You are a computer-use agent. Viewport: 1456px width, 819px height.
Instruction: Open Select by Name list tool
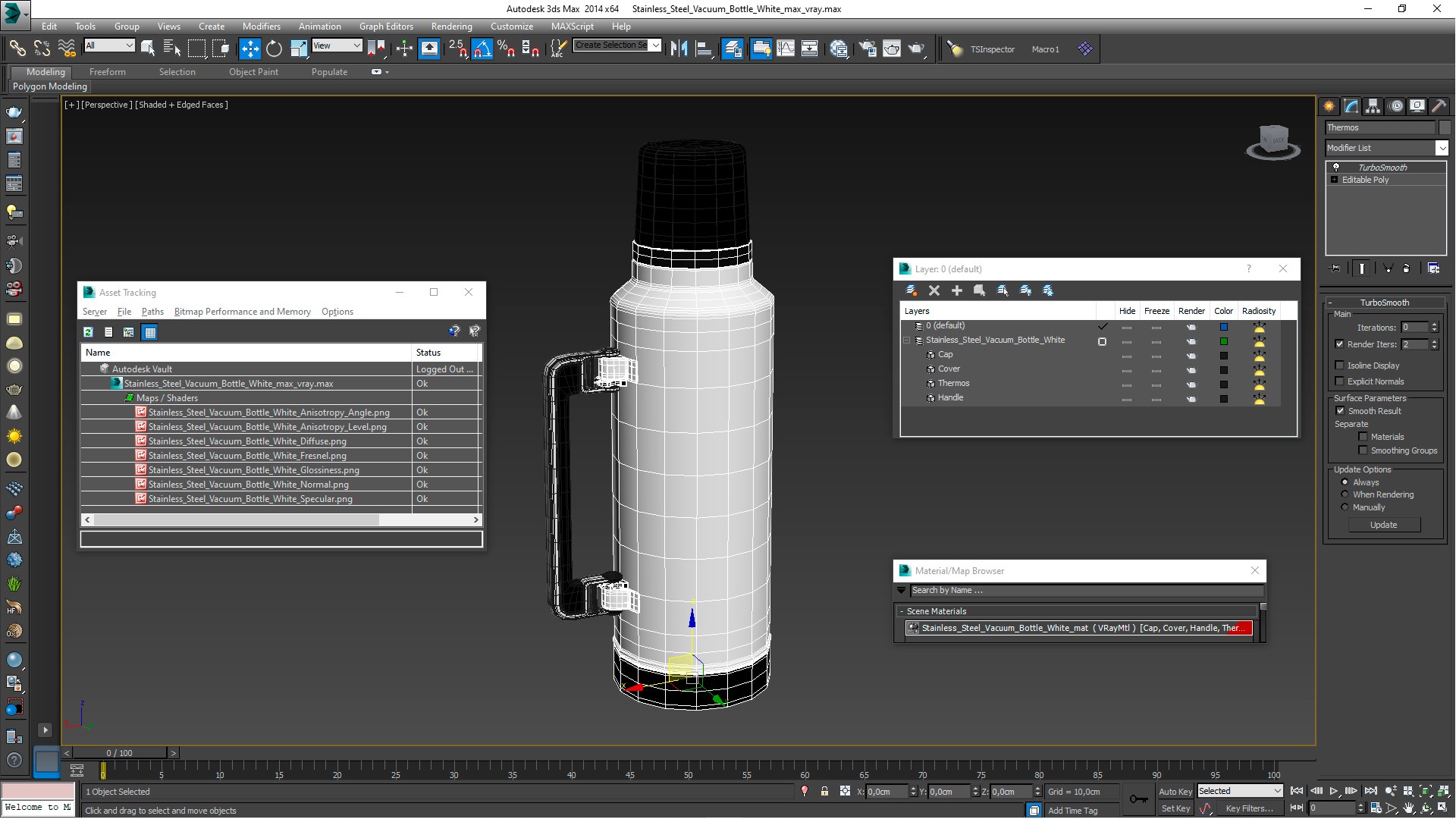pyautogui.click(x=172, y=49)
